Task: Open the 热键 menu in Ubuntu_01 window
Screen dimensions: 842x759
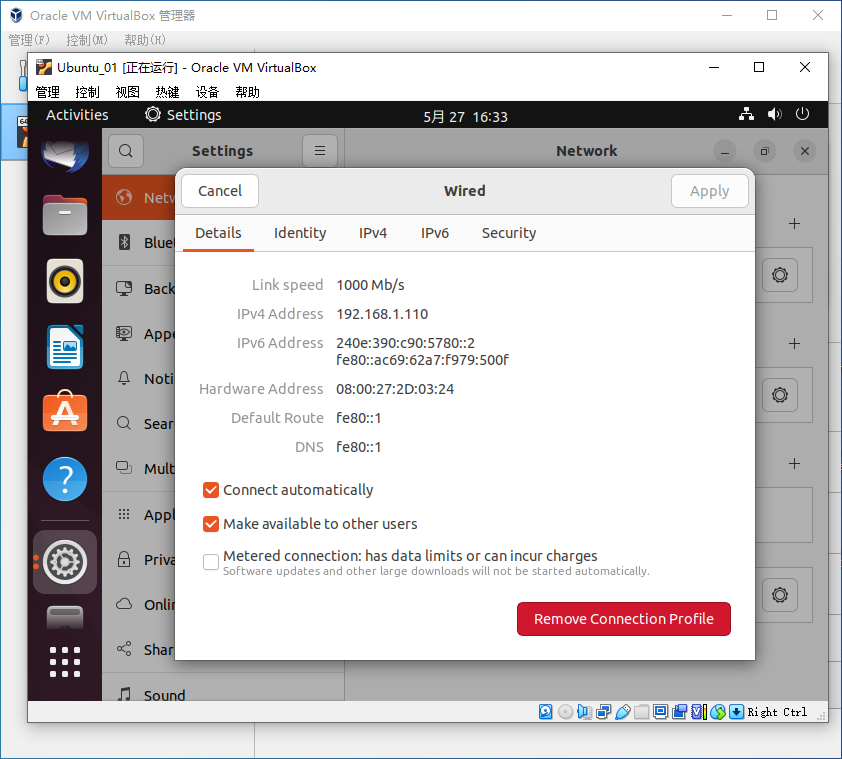Action: click(x=167, y=92)
